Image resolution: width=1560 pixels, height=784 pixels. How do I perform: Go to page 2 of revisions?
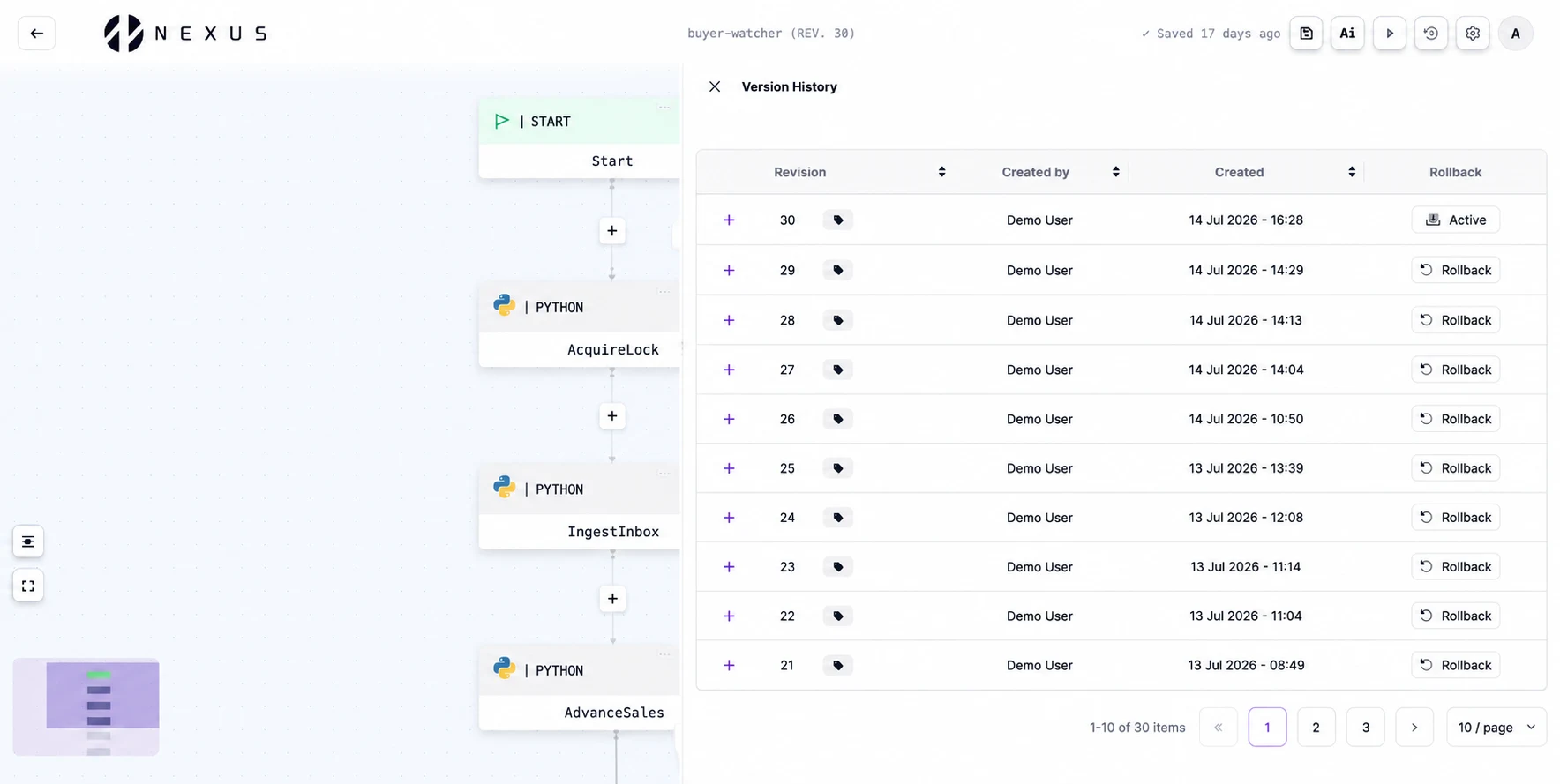tap(1316, 728)
